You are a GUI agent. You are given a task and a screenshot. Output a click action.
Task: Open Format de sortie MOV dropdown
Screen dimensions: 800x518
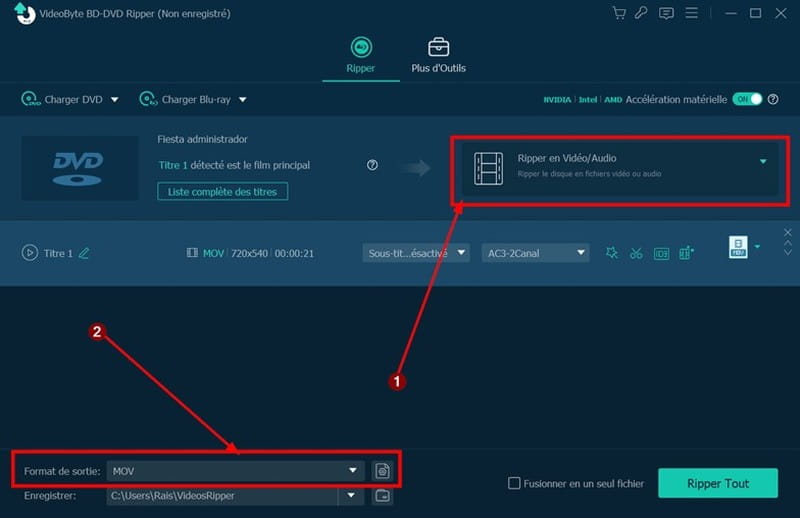235,471
